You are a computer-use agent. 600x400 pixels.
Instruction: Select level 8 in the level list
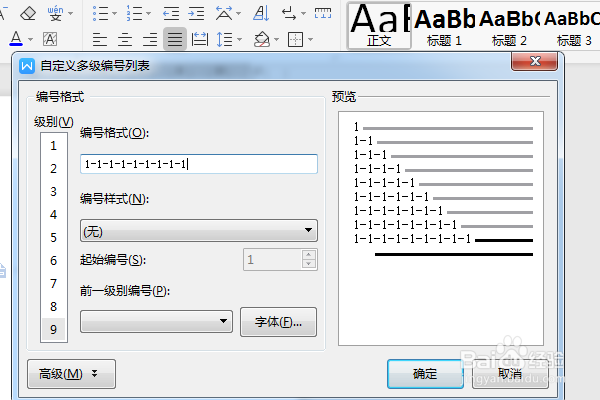point(54,306)
